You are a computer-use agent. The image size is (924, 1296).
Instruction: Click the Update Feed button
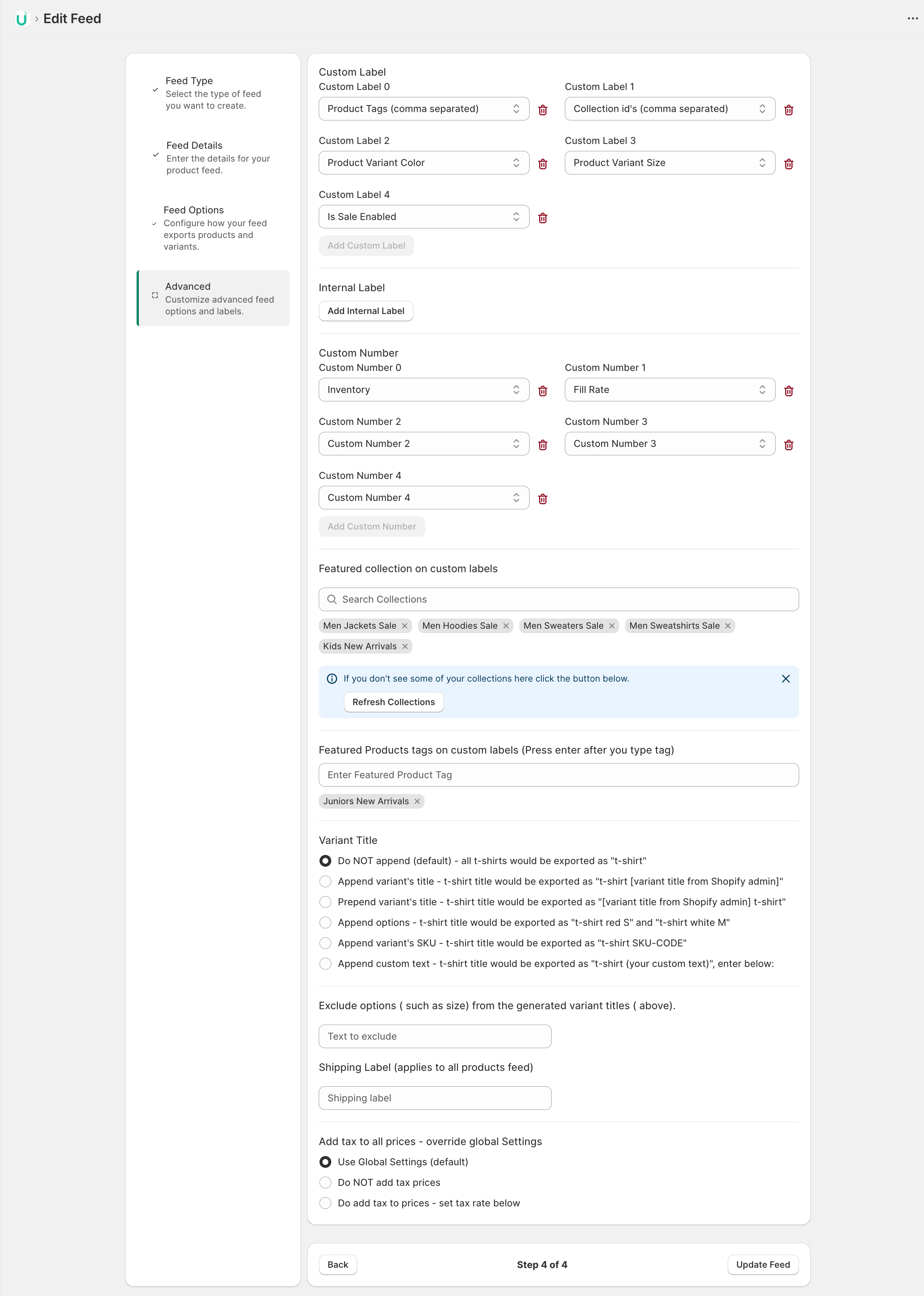[762, 1264]
